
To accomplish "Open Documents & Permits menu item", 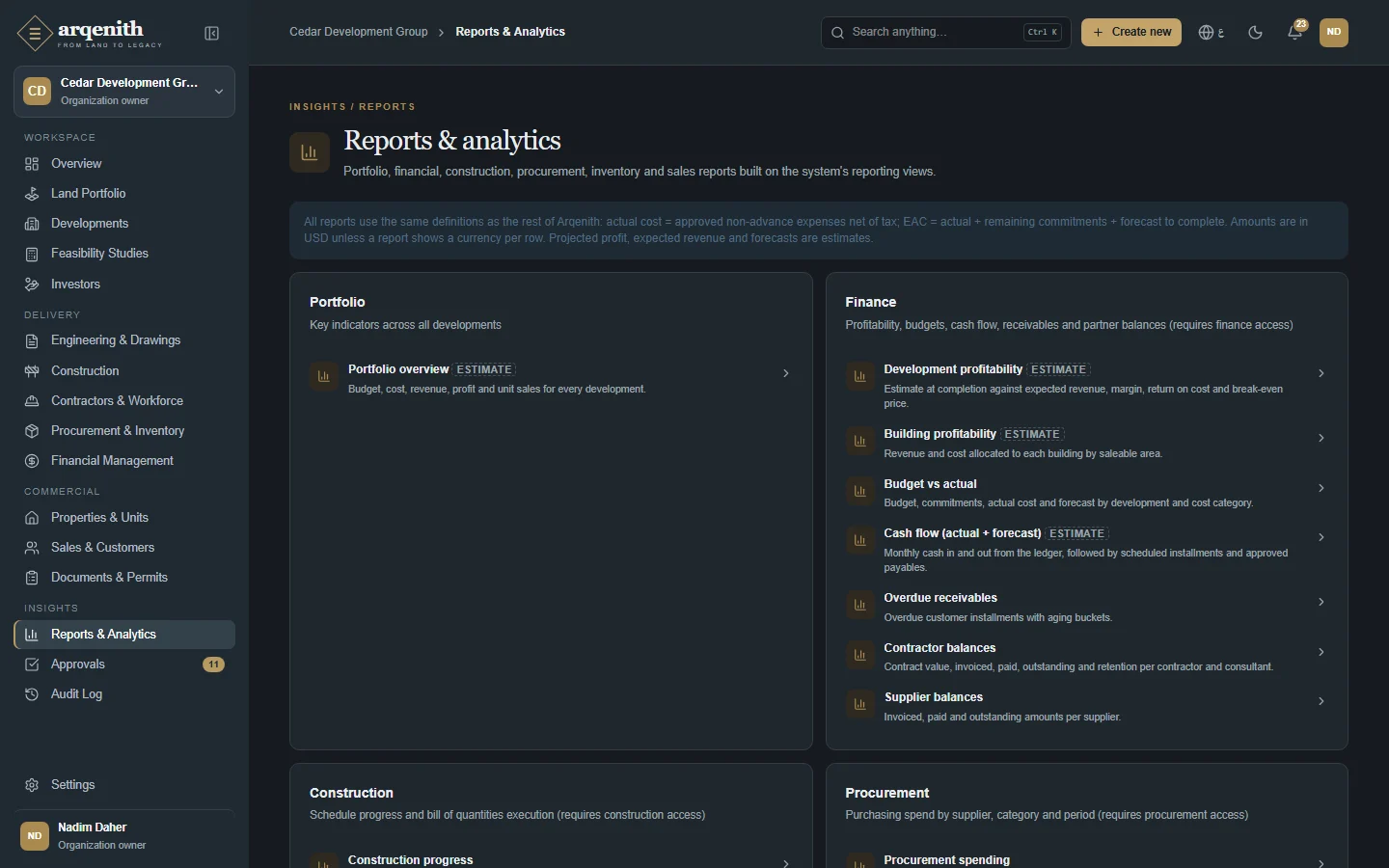I will click(124, 578).
